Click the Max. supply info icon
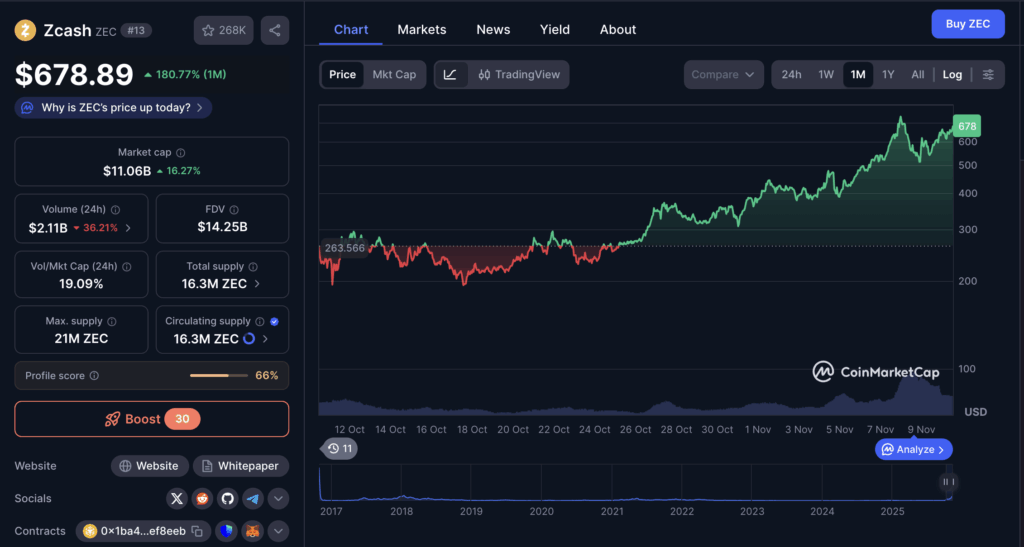 112,321
